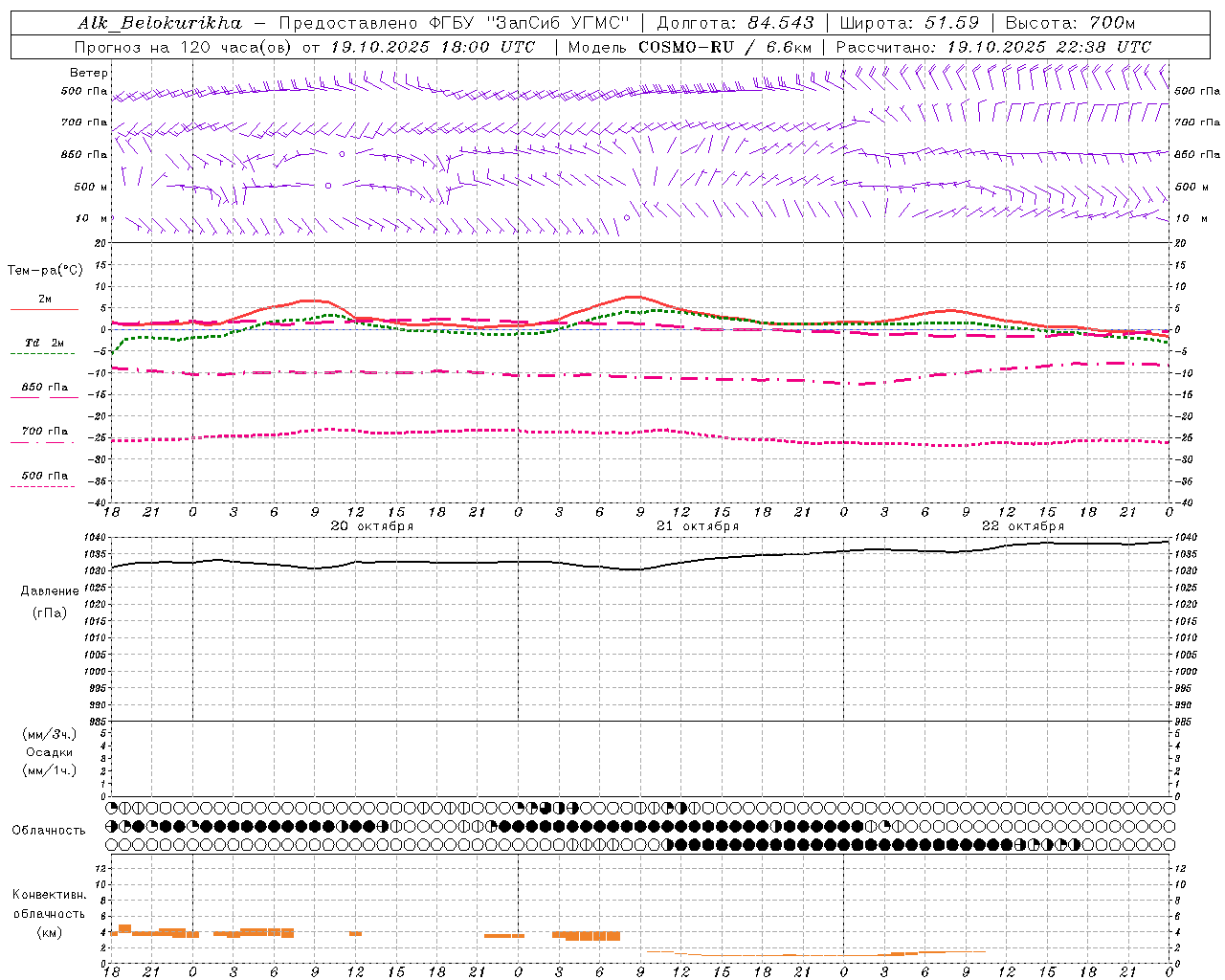Click the 850 гПа temperature legend entry

tap(45, 388)
